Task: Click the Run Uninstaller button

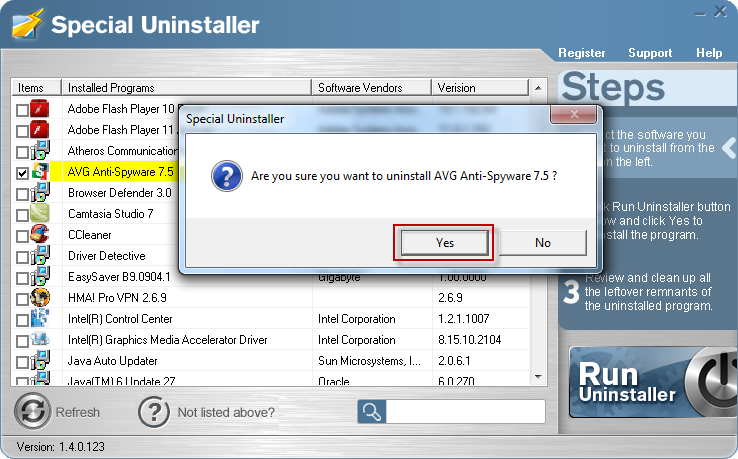Action: click(x=653, y=382)
